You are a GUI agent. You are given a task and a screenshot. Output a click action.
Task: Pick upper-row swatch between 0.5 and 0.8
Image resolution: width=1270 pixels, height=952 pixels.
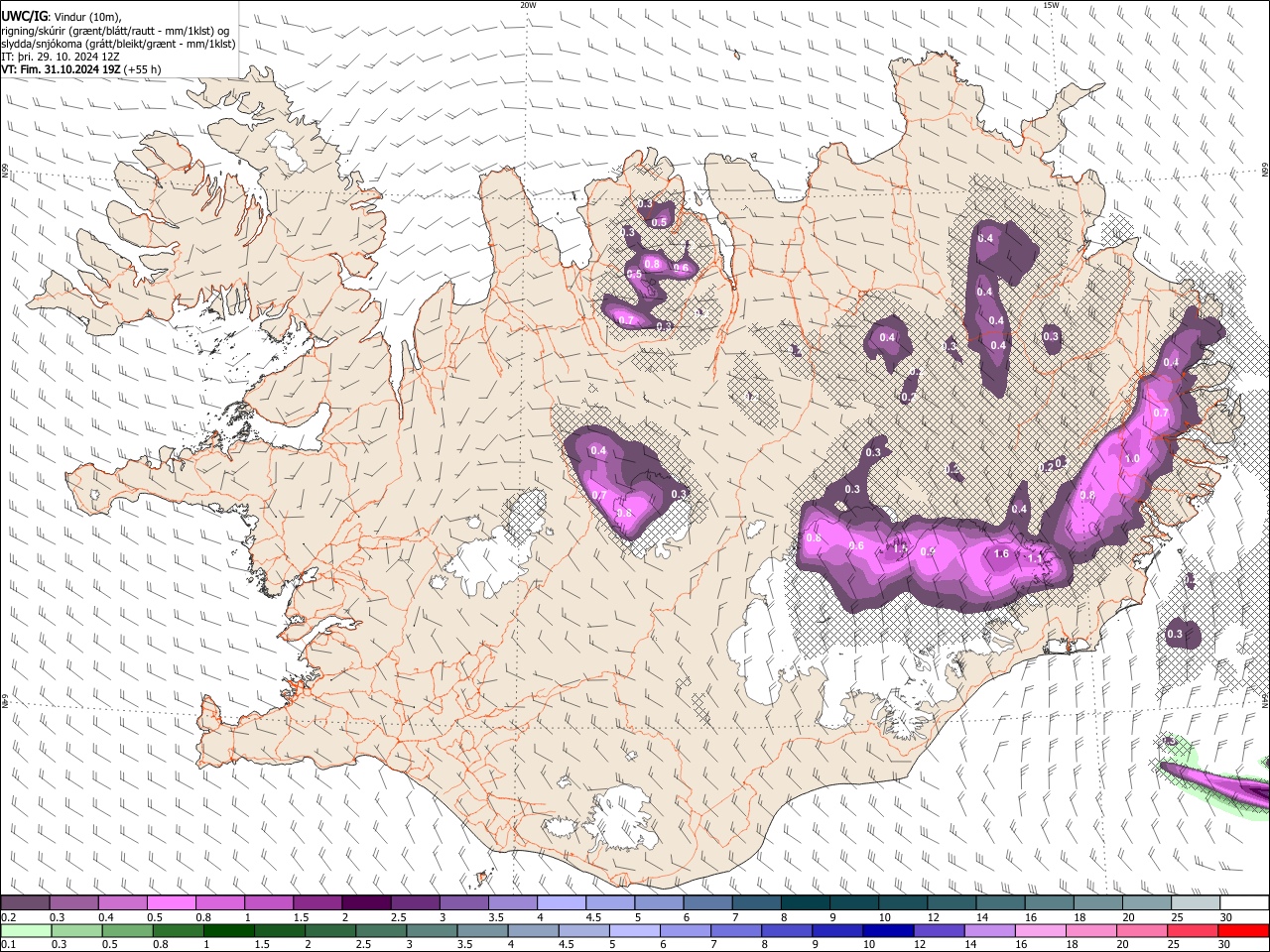point(171,903)
